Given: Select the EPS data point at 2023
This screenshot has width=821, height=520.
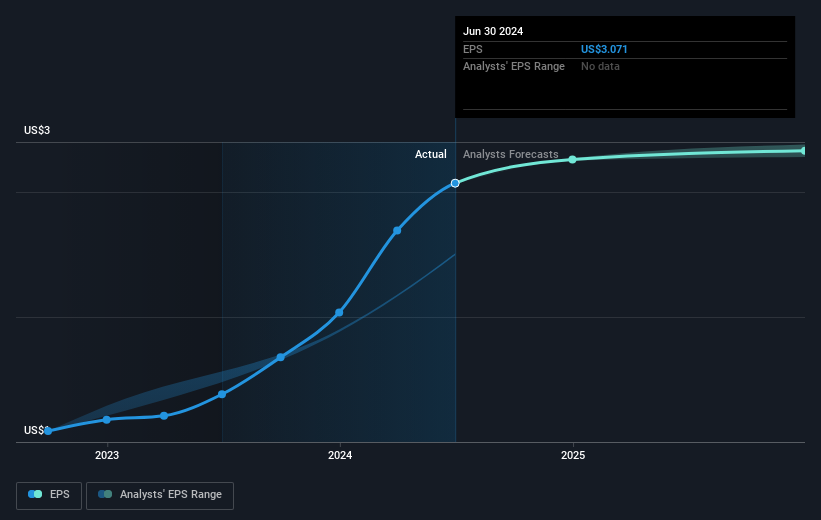Looking at the screenshot, I should coord(107,419).
